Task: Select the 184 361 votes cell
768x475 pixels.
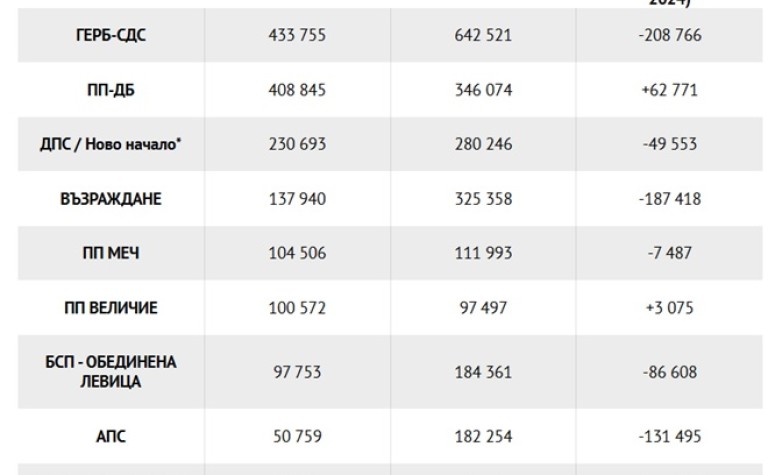Action: tap(483, 372)
